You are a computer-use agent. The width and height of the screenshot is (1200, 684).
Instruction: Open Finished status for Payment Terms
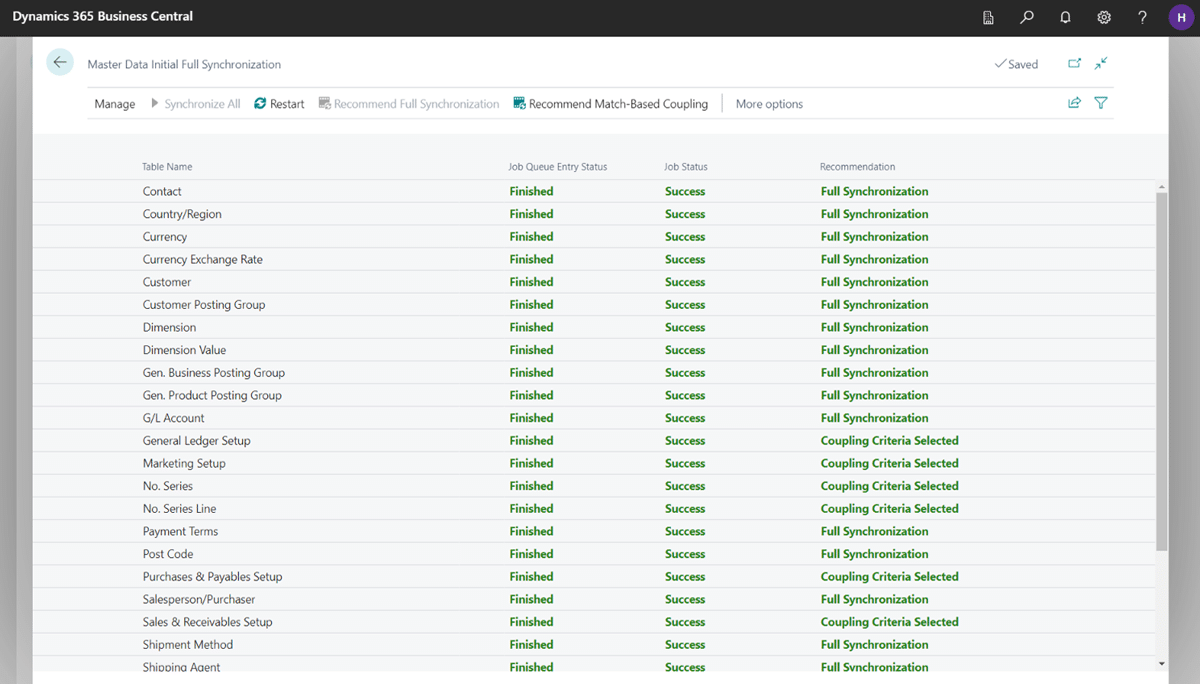click(531, 531)
